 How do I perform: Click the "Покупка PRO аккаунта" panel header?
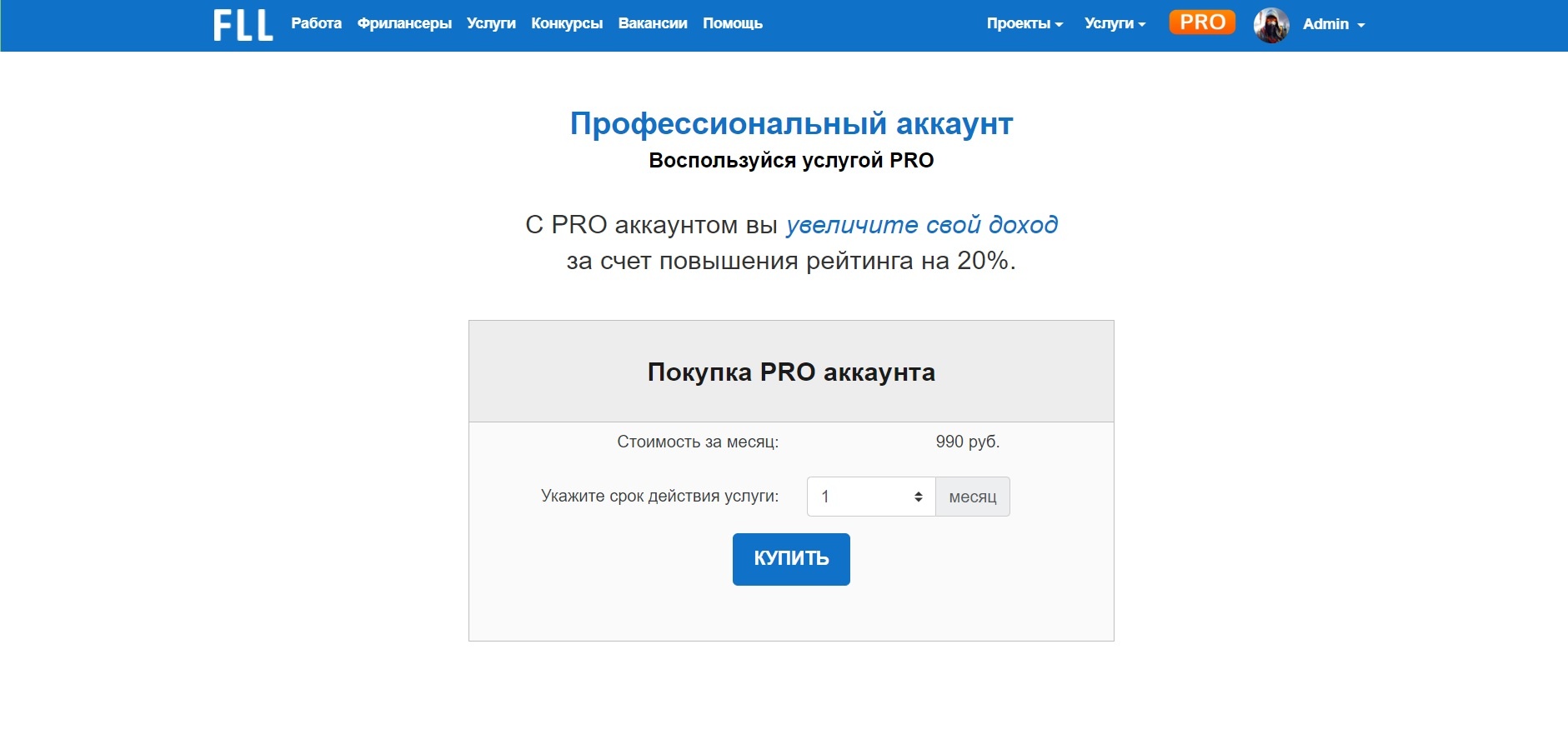(791, 372)
